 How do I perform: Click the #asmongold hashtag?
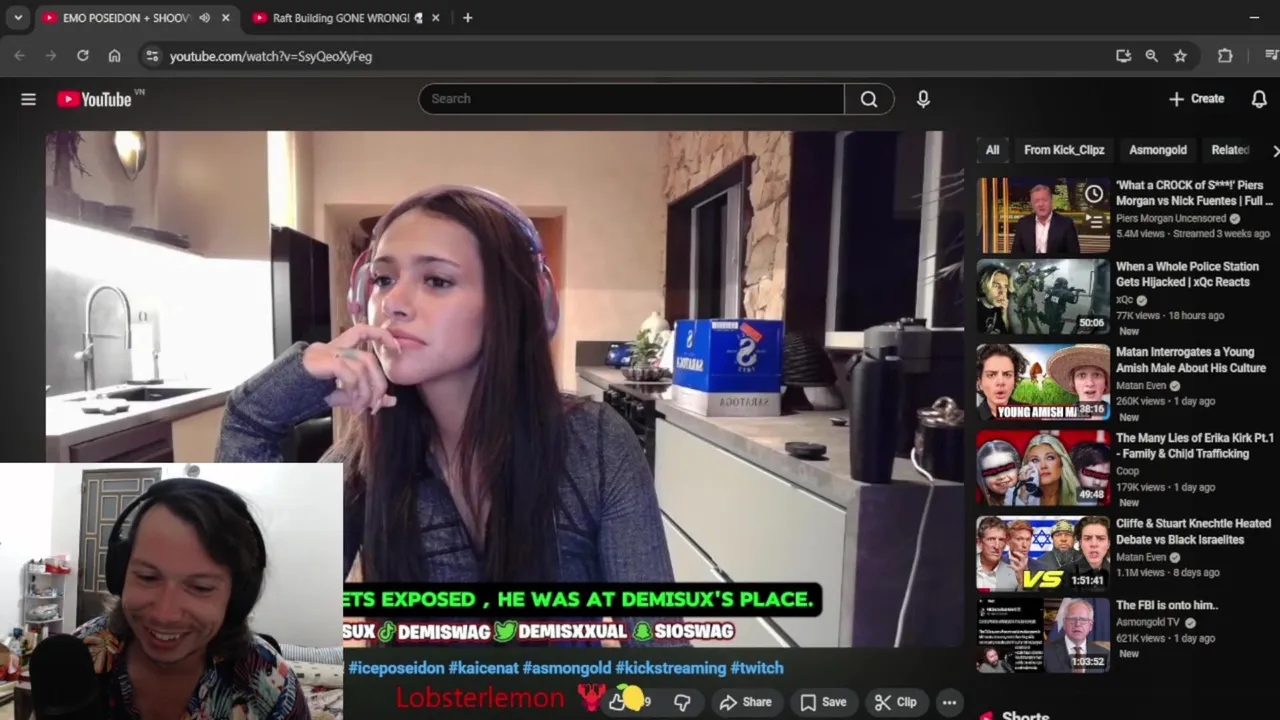click(567, 668)
